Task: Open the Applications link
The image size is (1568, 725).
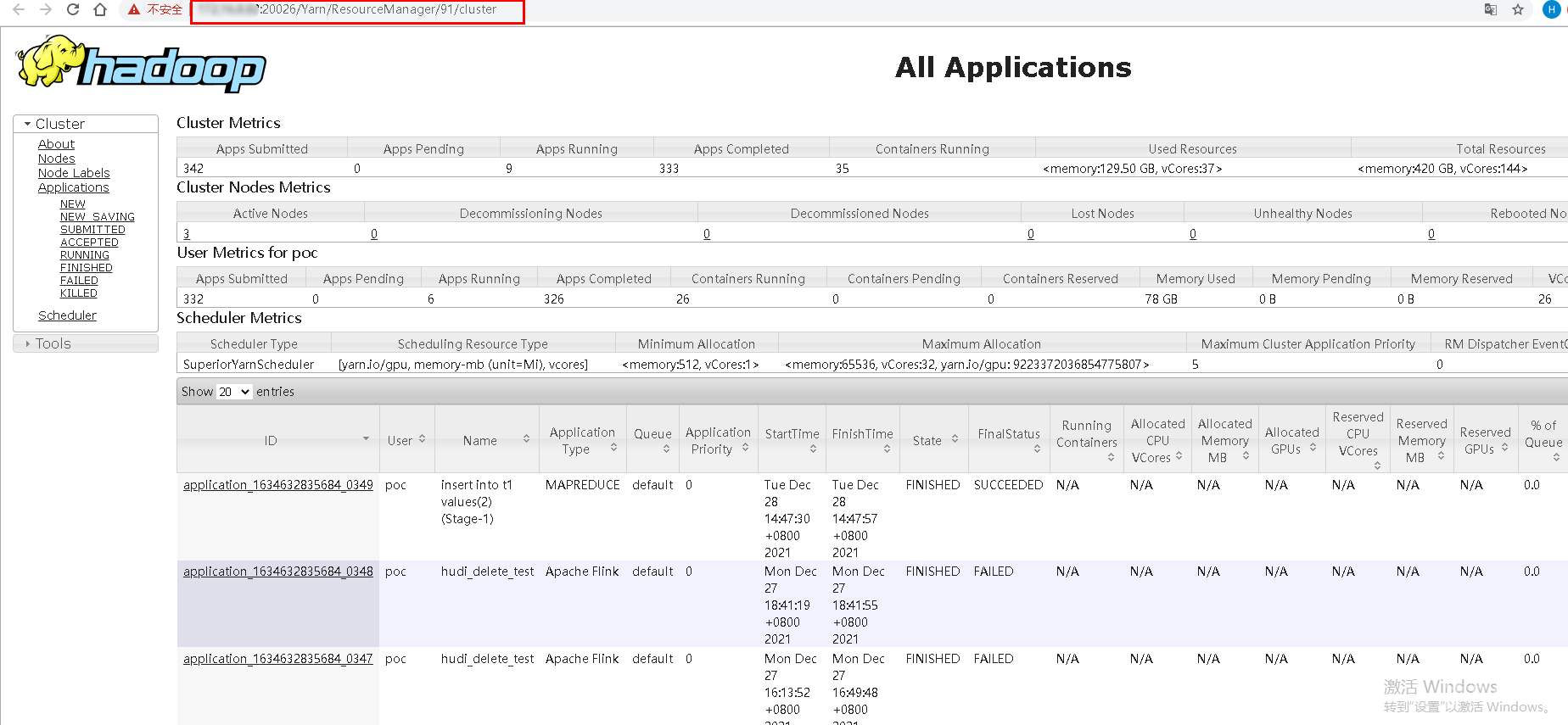Action: point(73,187)
